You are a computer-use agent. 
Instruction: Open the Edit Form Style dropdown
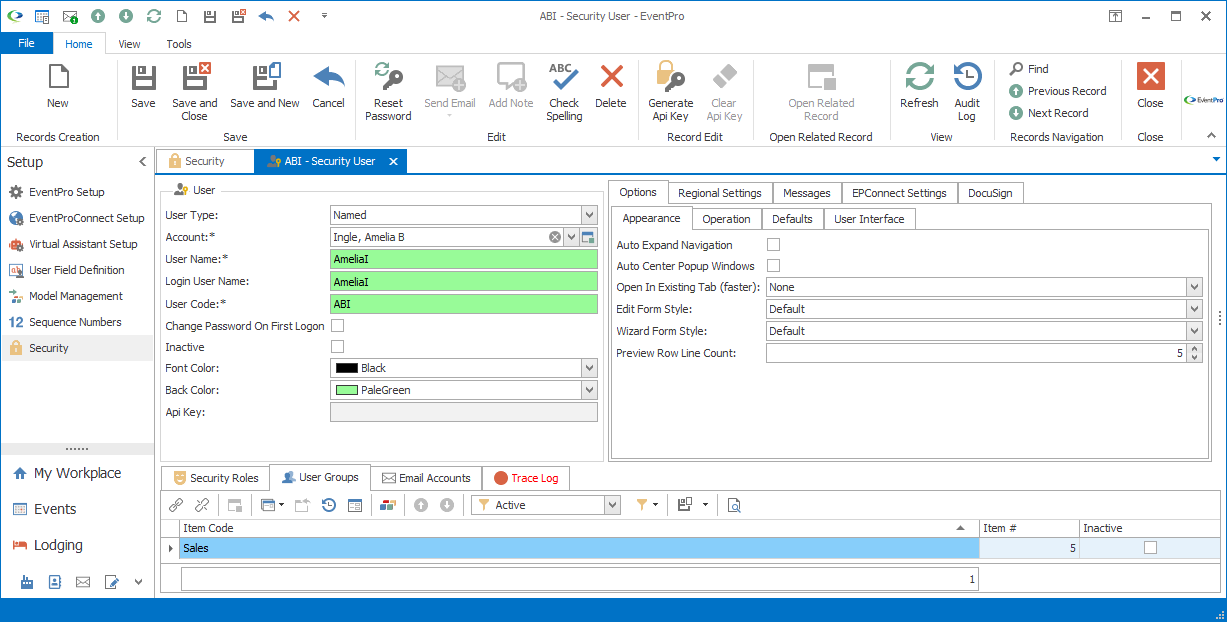tap(1194, 309)
